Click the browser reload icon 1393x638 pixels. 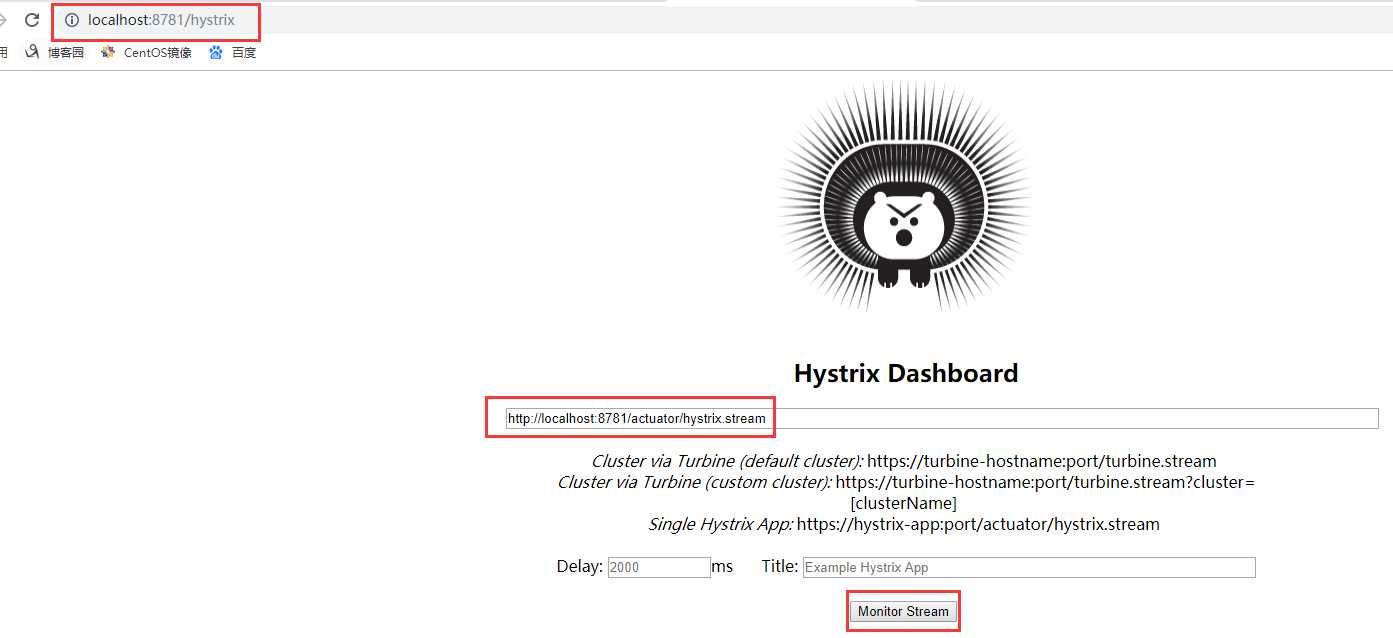coord(32,20)
